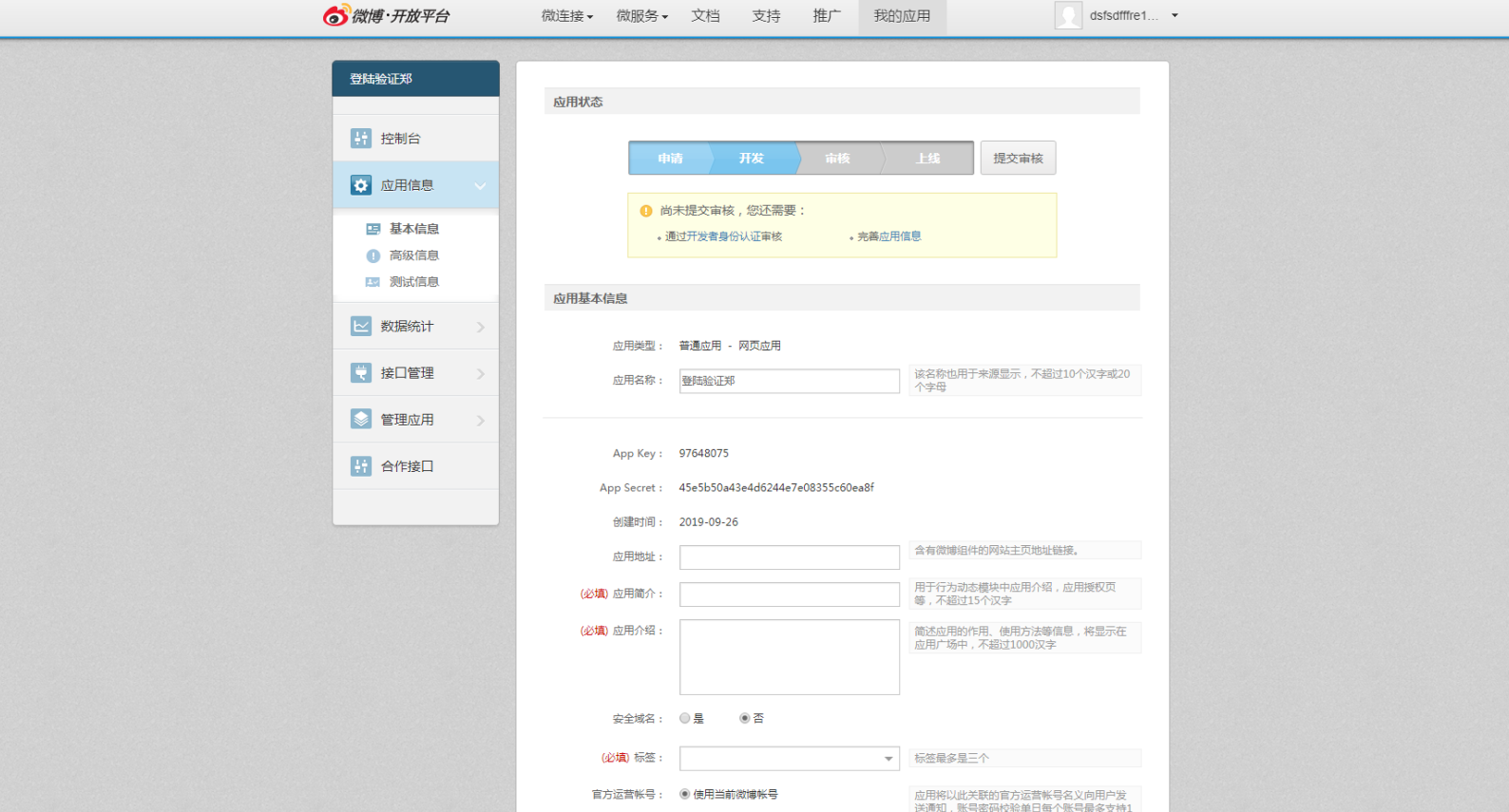Open account dropdown next to dsfsdfffre1
Viewport: 1509px width, 812px height.
(x=1175, y=16)
